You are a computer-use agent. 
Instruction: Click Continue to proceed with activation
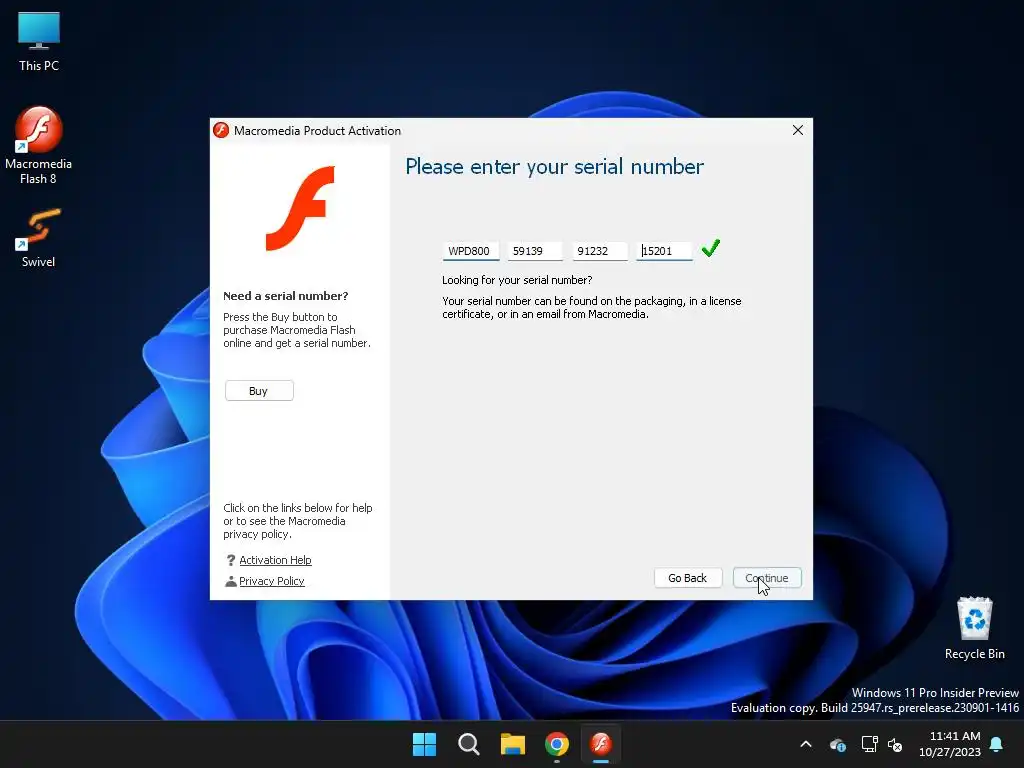click(x=767, y=578)
